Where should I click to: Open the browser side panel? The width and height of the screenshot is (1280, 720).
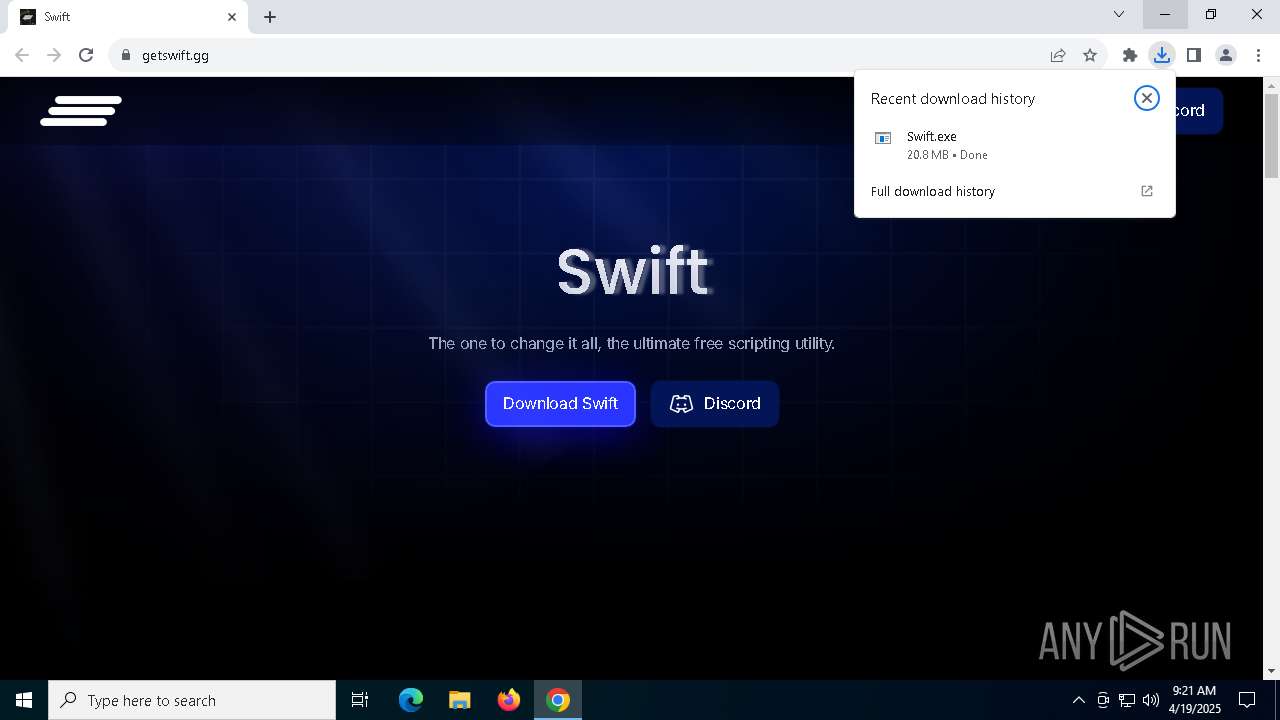[1194, 55]
